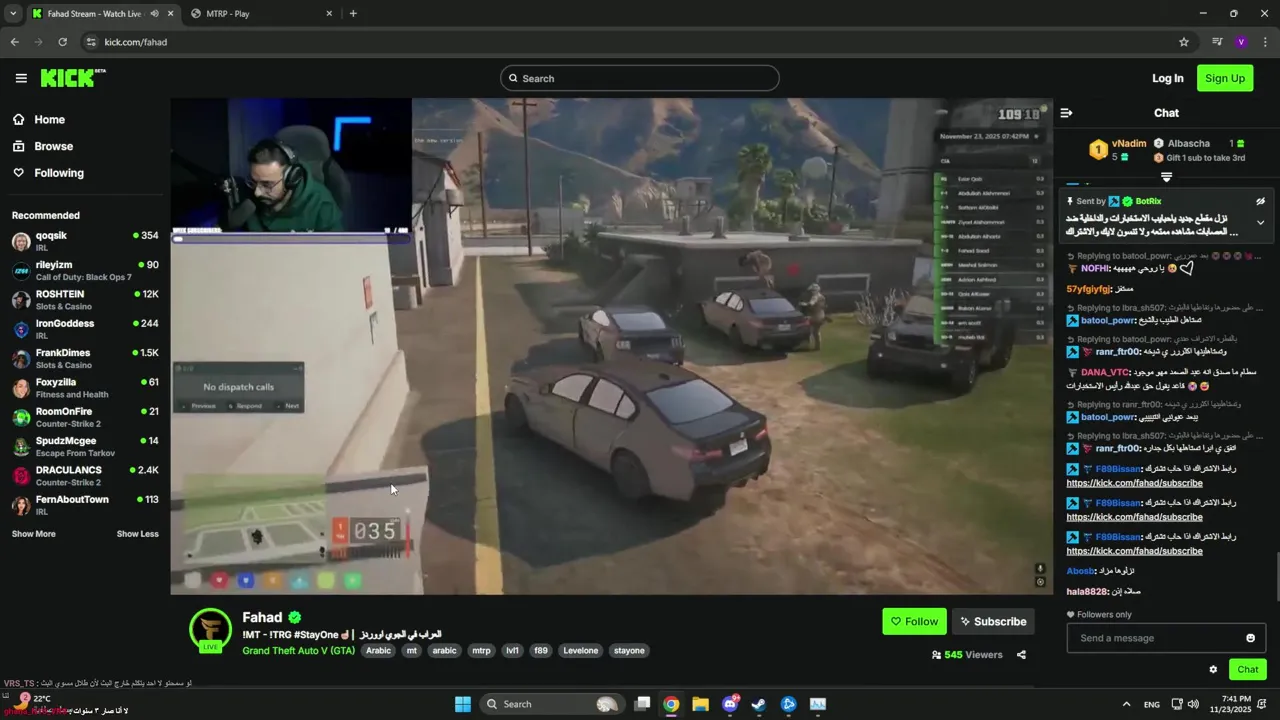The height and width of the screenshot is (720, 1280).
Task: Expand the chat leaderboard handle
Action: pos(1166,177)
